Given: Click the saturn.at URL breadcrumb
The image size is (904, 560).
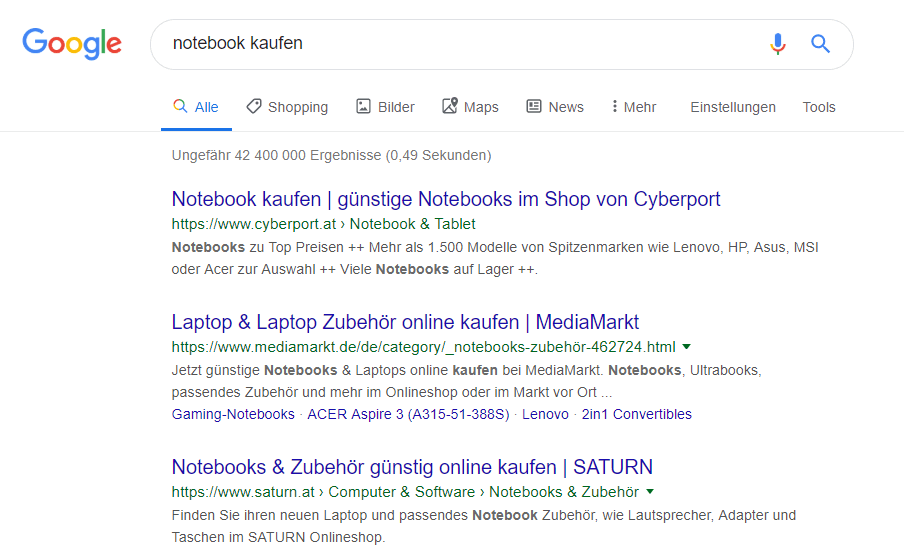Looking at the screenshot, I should (x=405, y=492).
